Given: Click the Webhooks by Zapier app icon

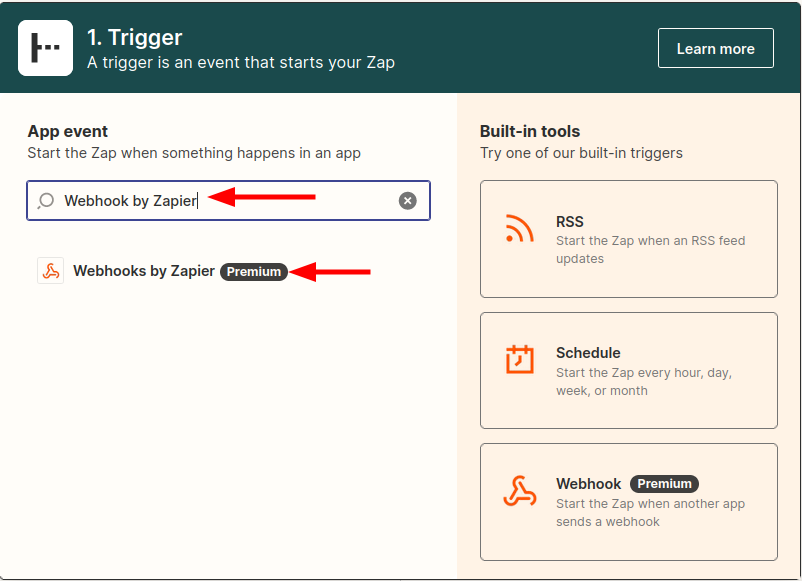Looking at the screenshot, I should (x=50, y=271).
